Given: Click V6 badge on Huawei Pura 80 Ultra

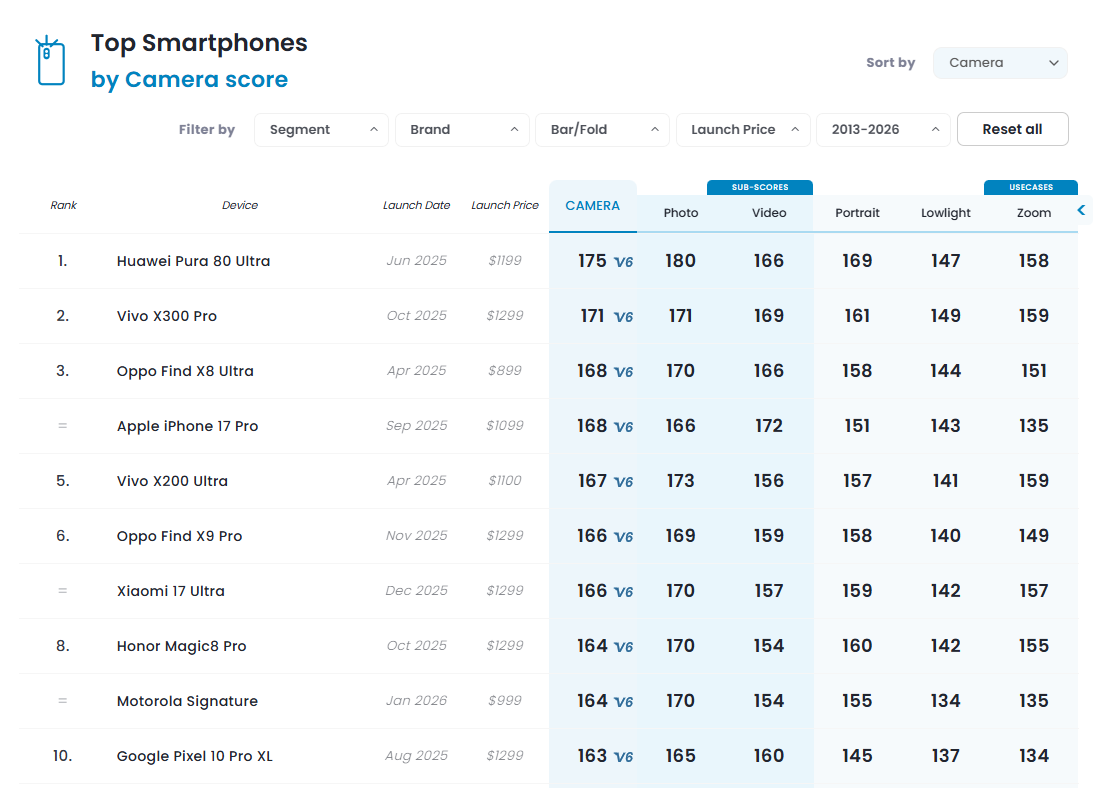Looking at the screenshot, I should click(x=624, y=262).
